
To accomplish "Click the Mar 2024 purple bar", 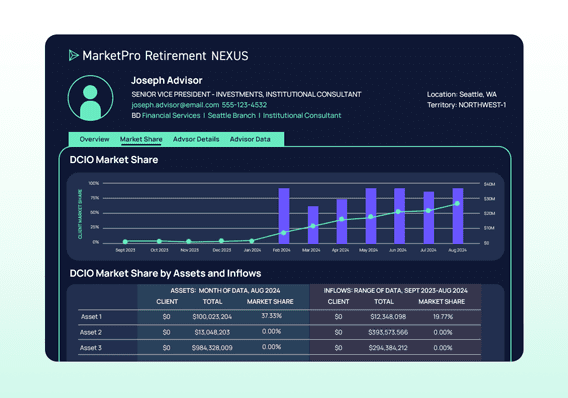I will coord(313,225).
